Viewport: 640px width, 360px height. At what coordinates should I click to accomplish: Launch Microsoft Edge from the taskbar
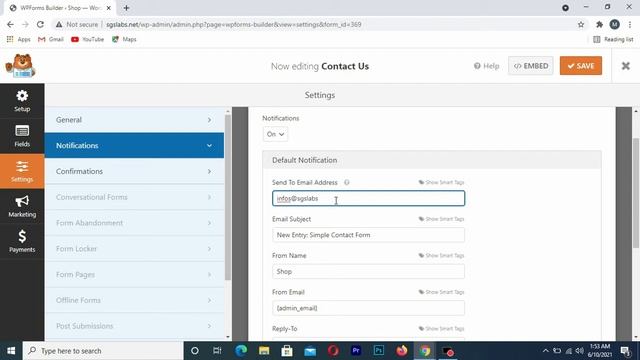coord(241,351)
